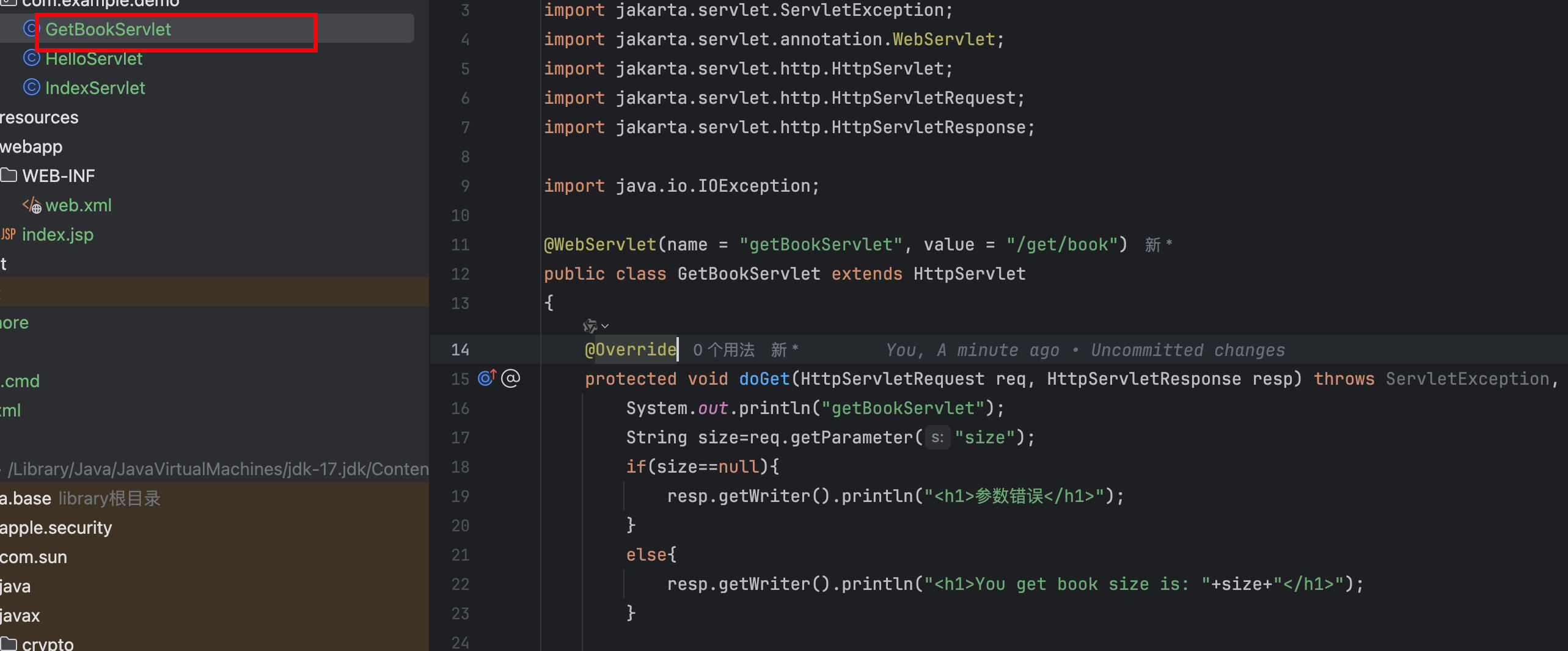Click the "/get/book" string value
Viewport: 1568px width, 651px height.
(1061, 244)
